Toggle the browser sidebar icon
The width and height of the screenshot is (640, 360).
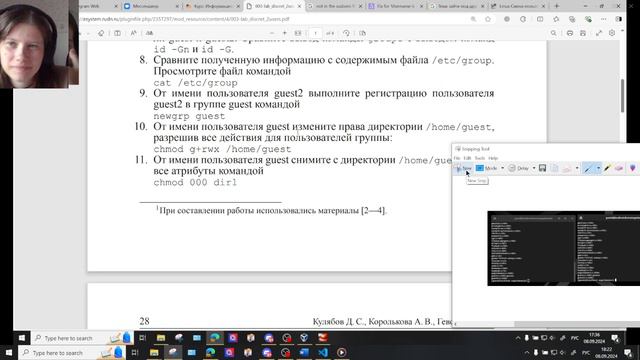619,19
